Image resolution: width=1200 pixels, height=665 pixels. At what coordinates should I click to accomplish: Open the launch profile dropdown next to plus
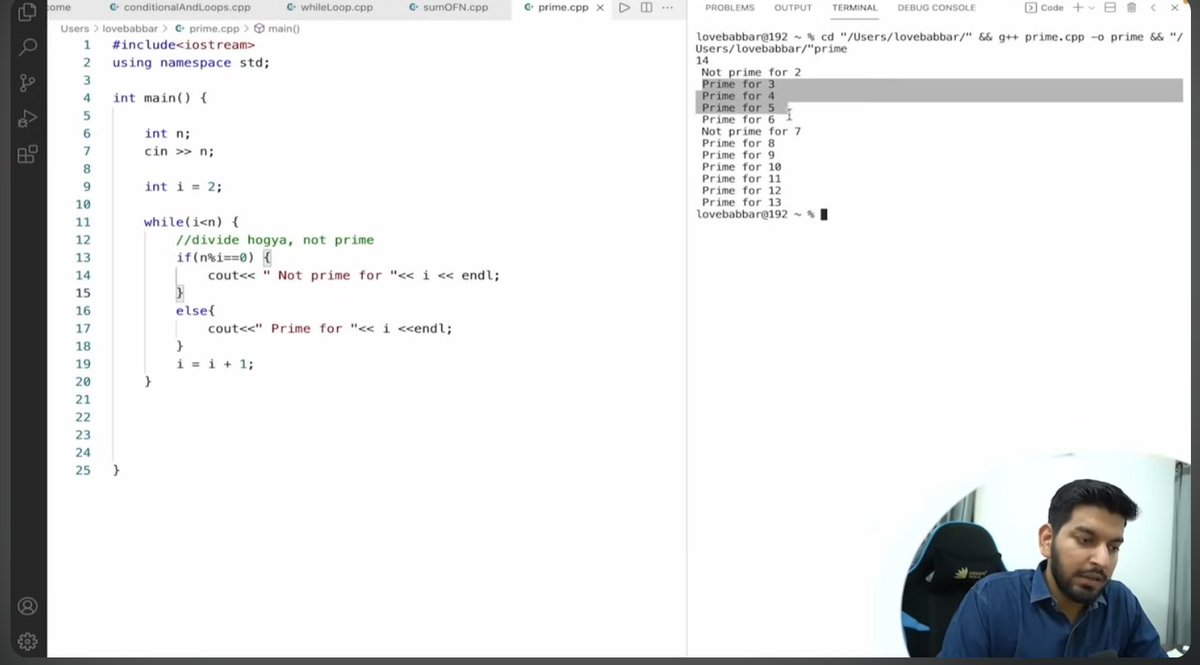click(x=1092, y=8)
